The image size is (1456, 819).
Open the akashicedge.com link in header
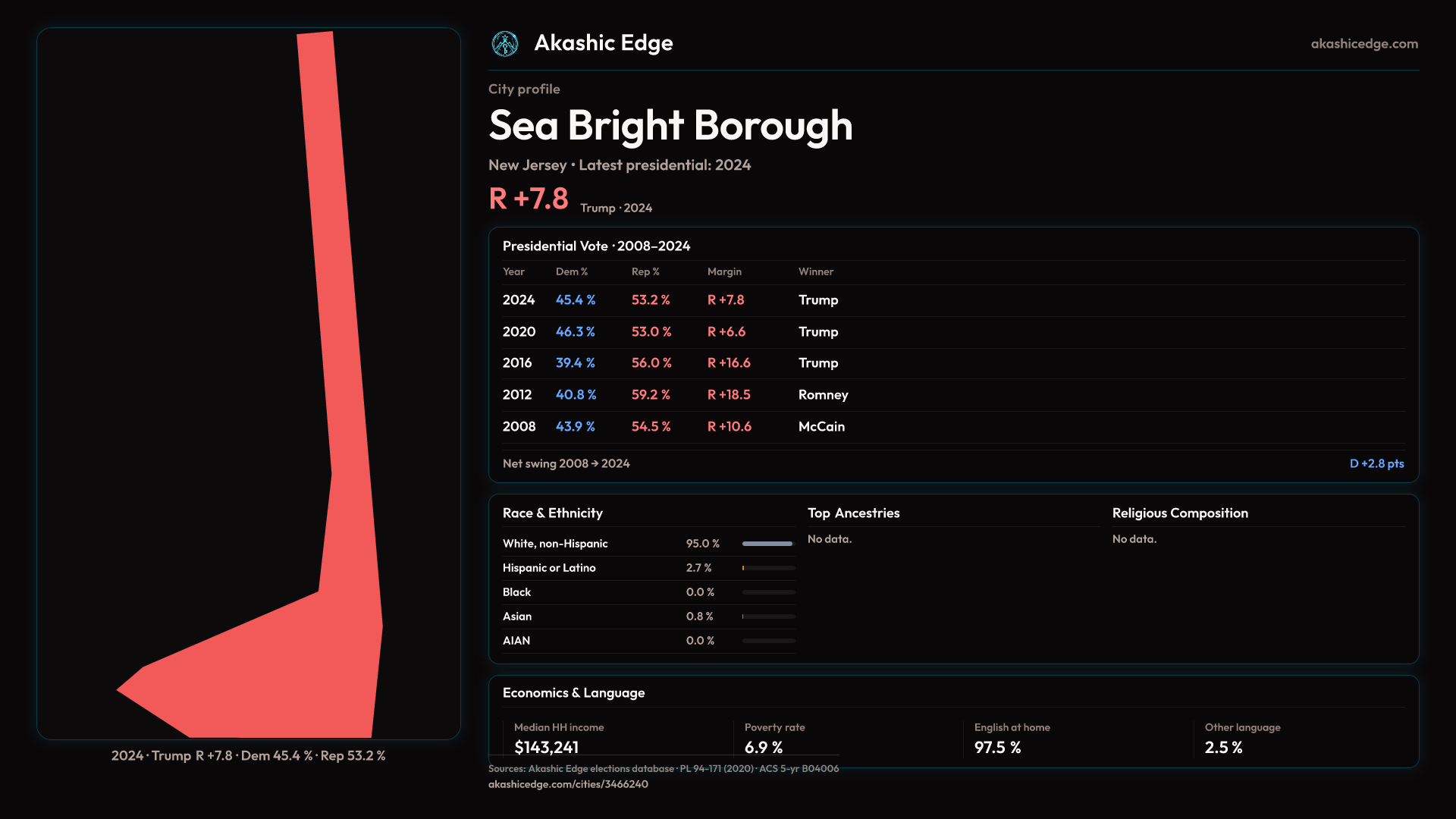click(1363, 44)
